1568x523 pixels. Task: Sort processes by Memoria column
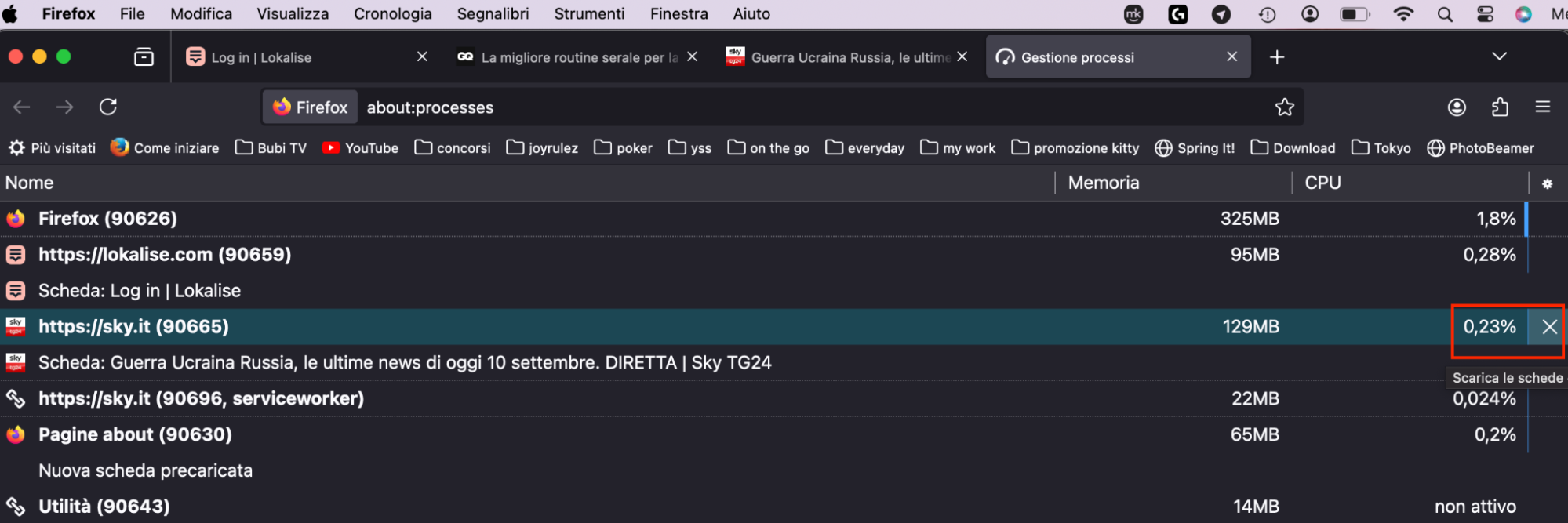click(1173, 183)
